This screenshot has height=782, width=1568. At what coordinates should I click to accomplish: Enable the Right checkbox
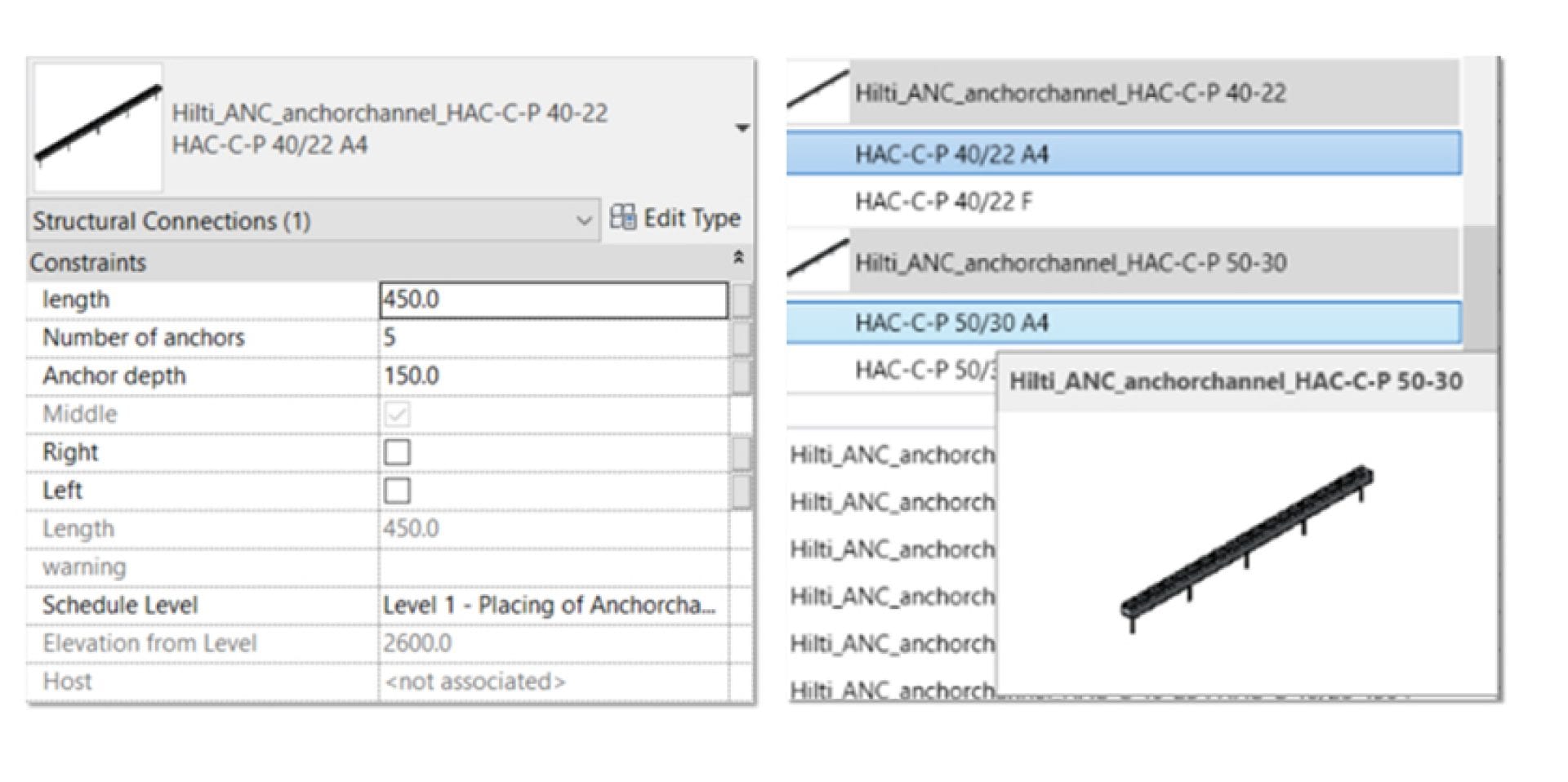[x=398, y=452]
